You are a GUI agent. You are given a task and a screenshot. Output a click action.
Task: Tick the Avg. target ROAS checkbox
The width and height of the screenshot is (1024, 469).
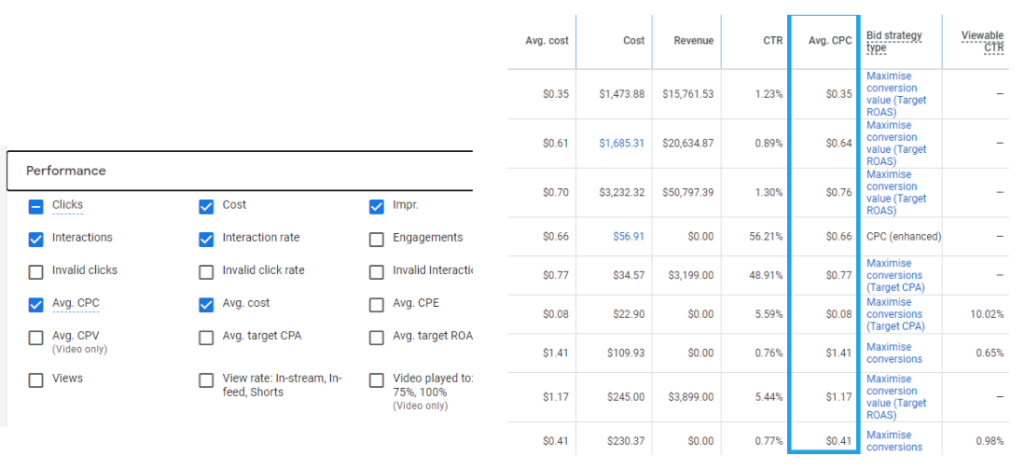(x=376, y=338)
